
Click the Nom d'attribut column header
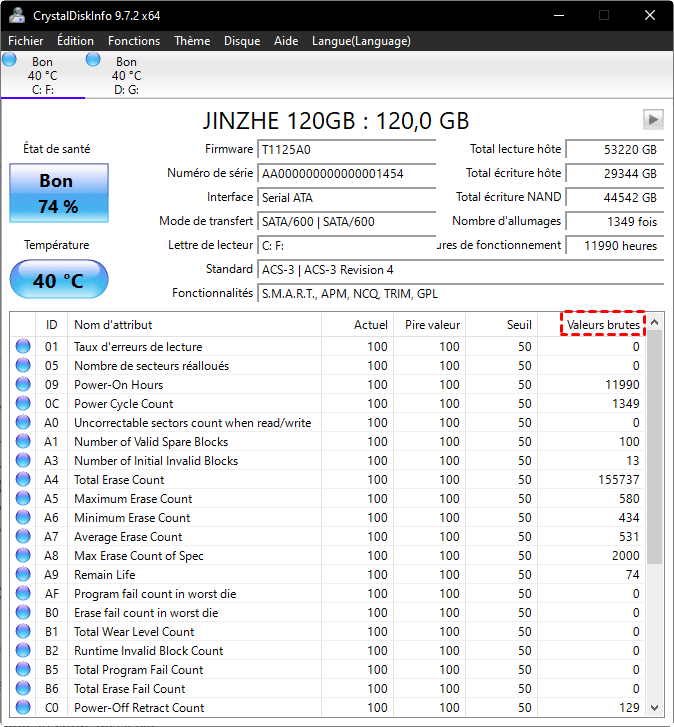[x=194, y=325]
